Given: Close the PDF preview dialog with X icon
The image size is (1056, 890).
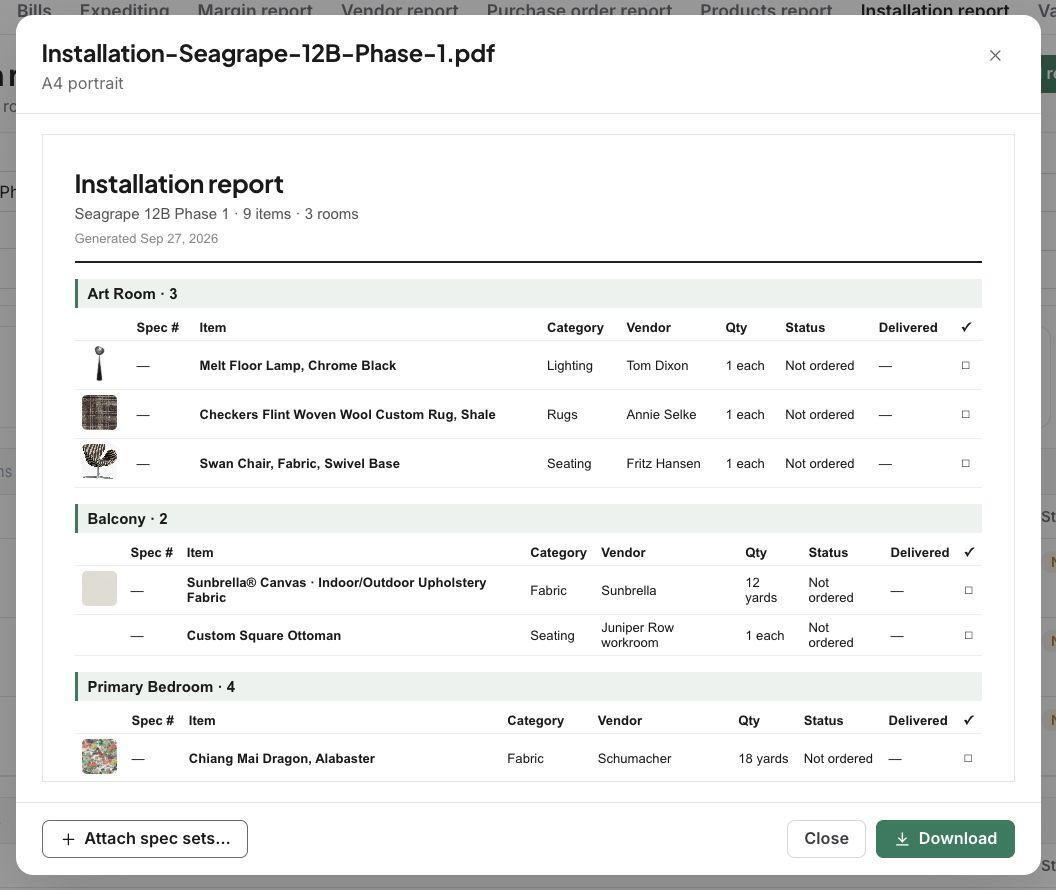Looking at the screenshot, I should pyautogui.click(x=995, y=56).
